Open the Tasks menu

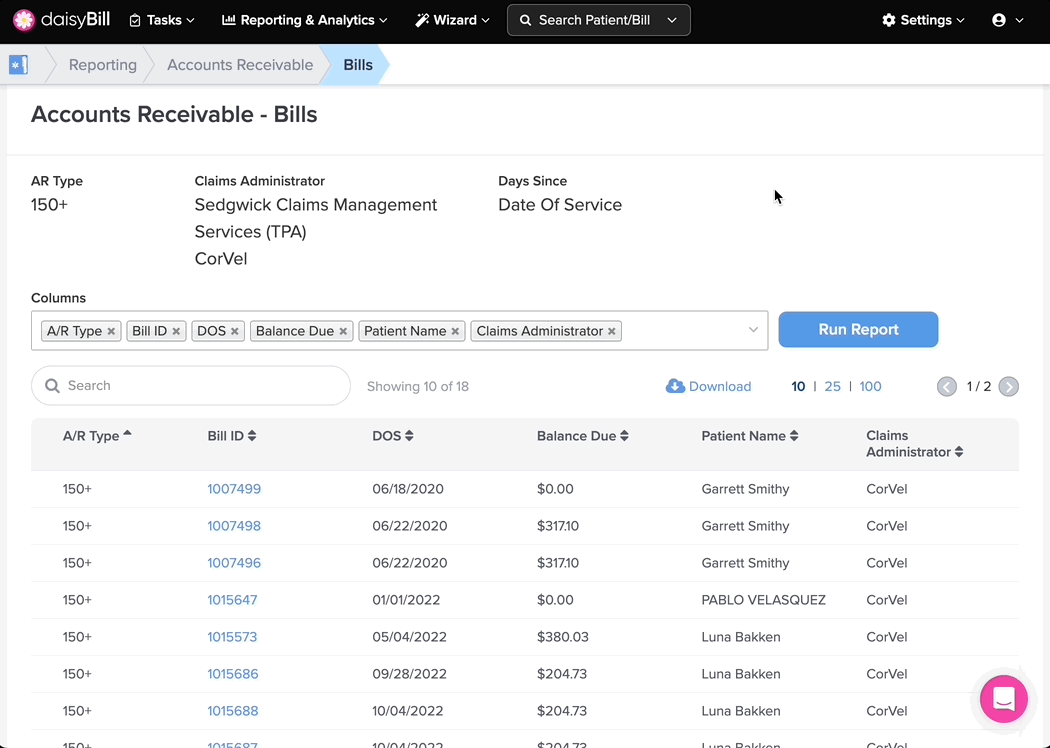(x=162, y=20)
